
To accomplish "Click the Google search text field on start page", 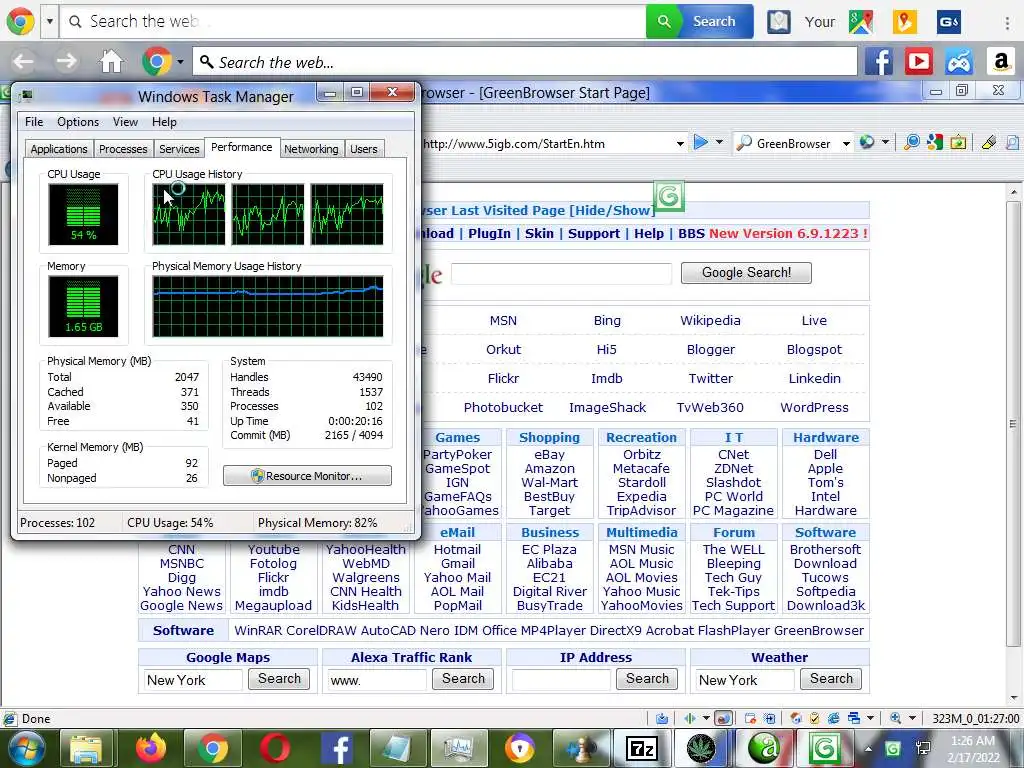I will tap(561, 273).
